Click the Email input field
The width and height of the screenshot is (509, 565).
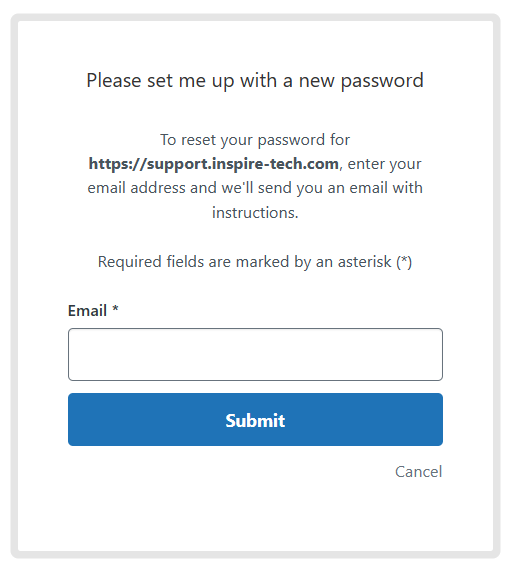point(255,354)
